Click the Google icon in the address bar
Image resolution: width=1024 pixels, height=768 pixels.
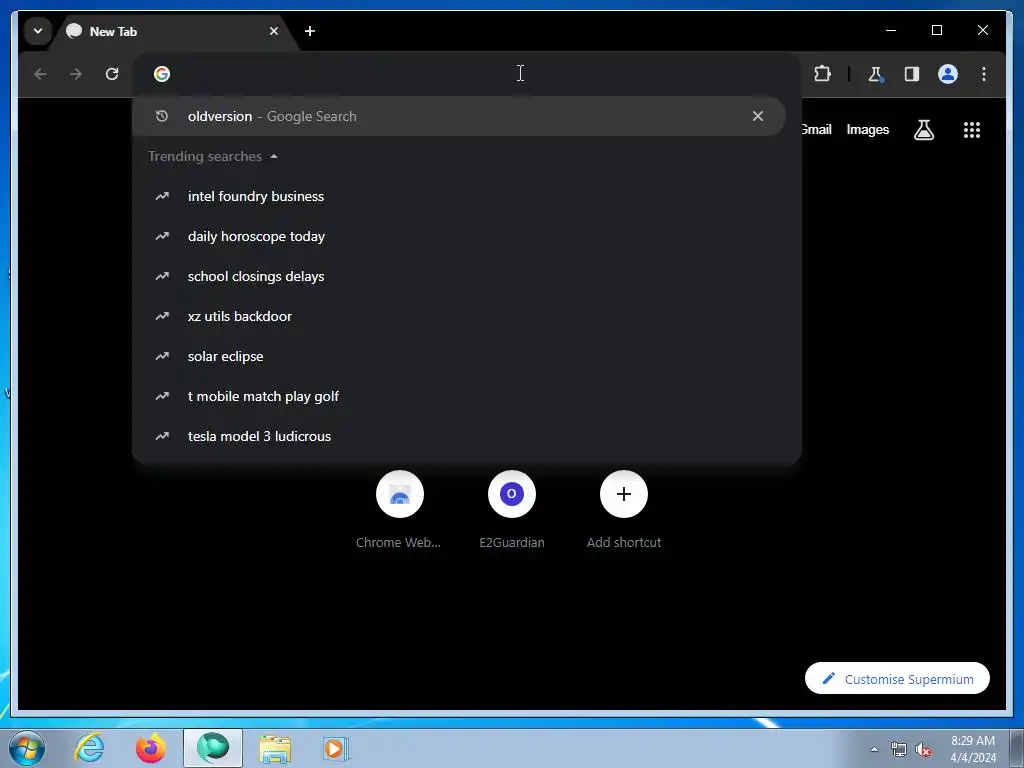pyautogui.click(x=162, y=74)
